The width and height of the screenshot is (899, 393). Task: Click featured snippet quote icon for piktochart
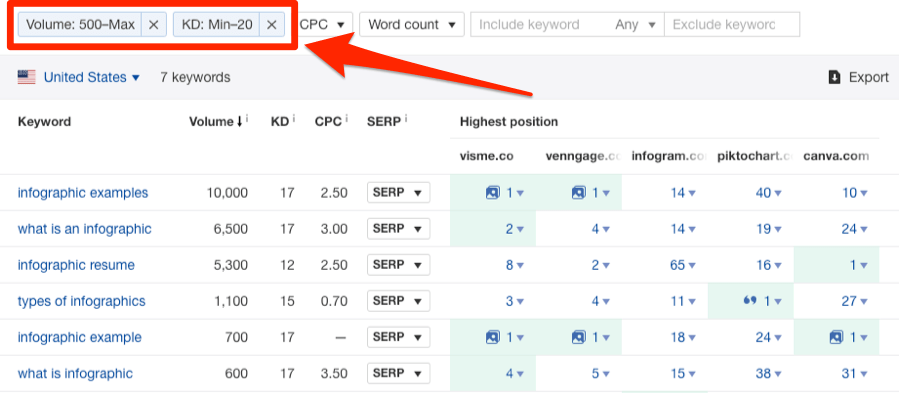(x=749, y=301)
